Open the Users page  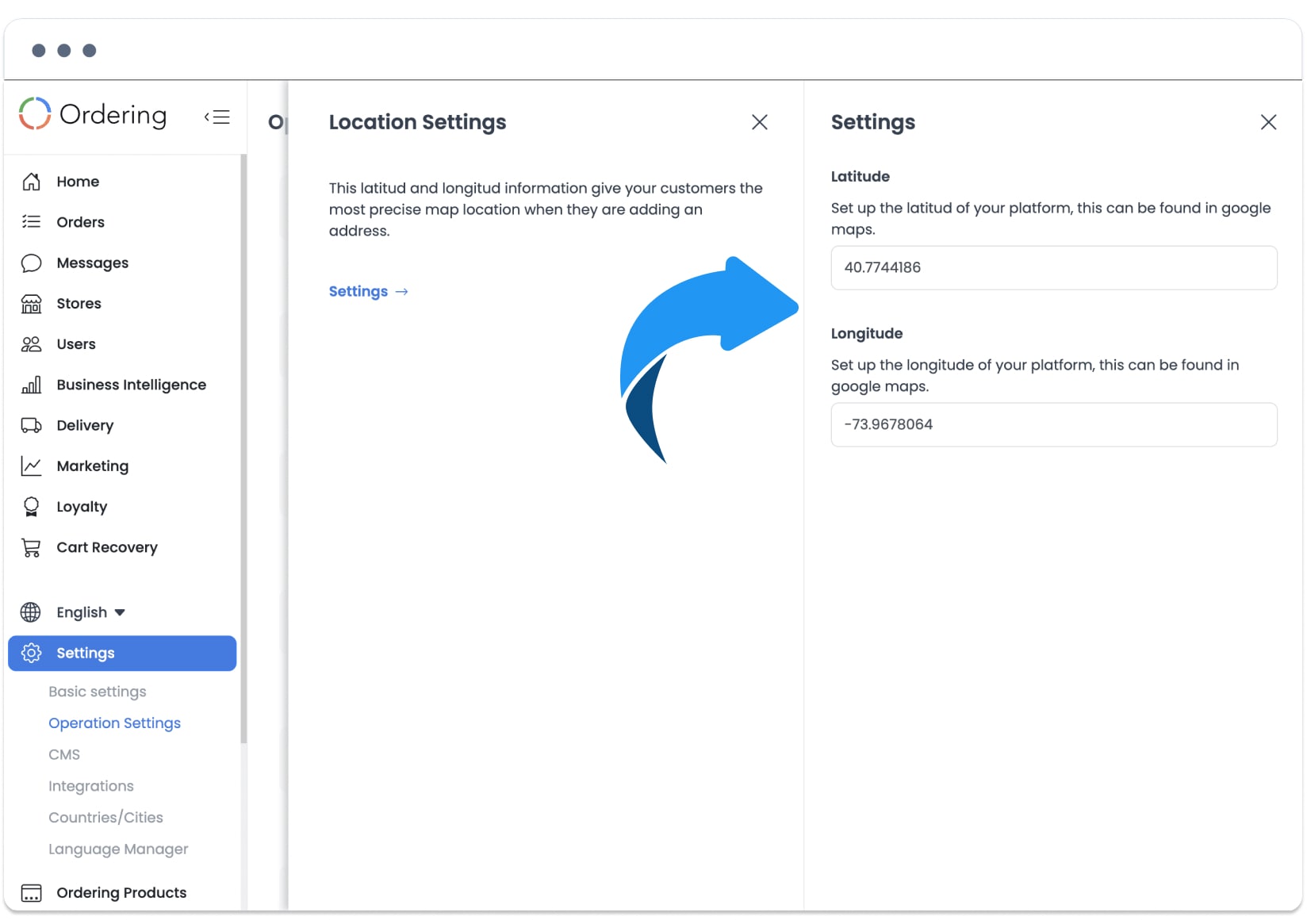[x=75, y=344]
